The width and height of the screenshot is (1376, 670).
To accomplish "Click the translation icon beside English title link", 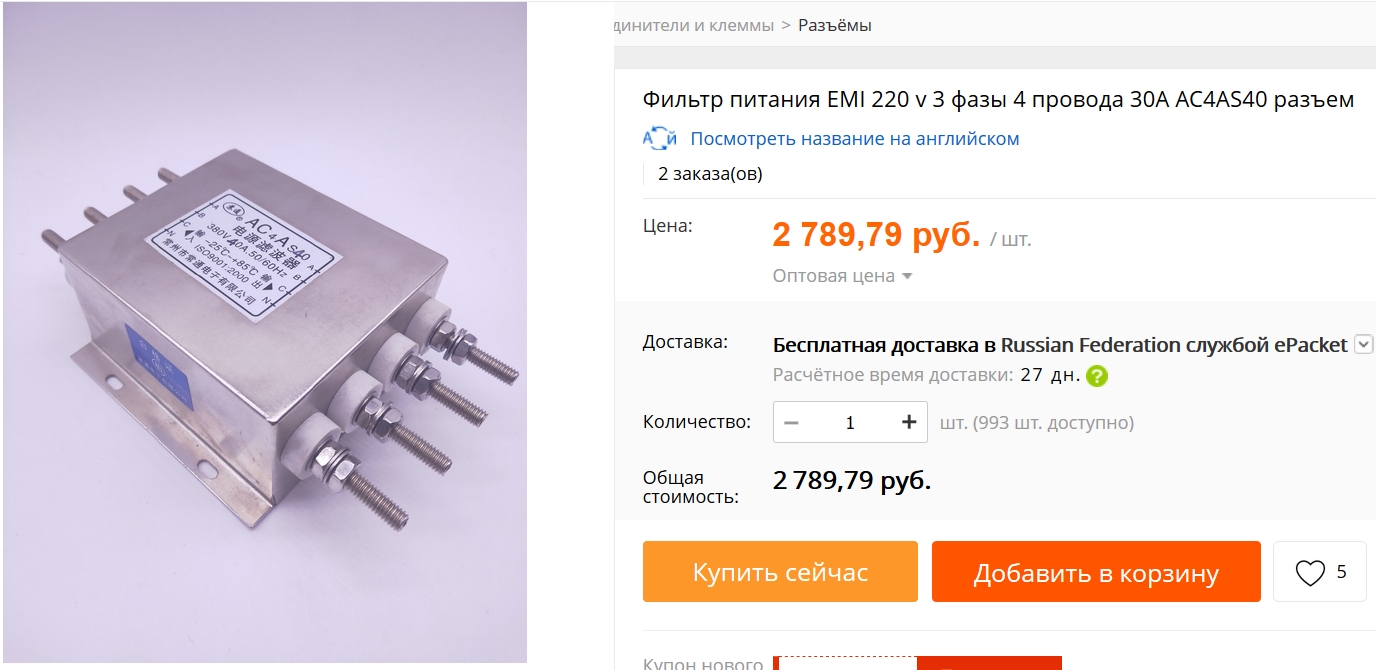I will click(x=659, y=138).
